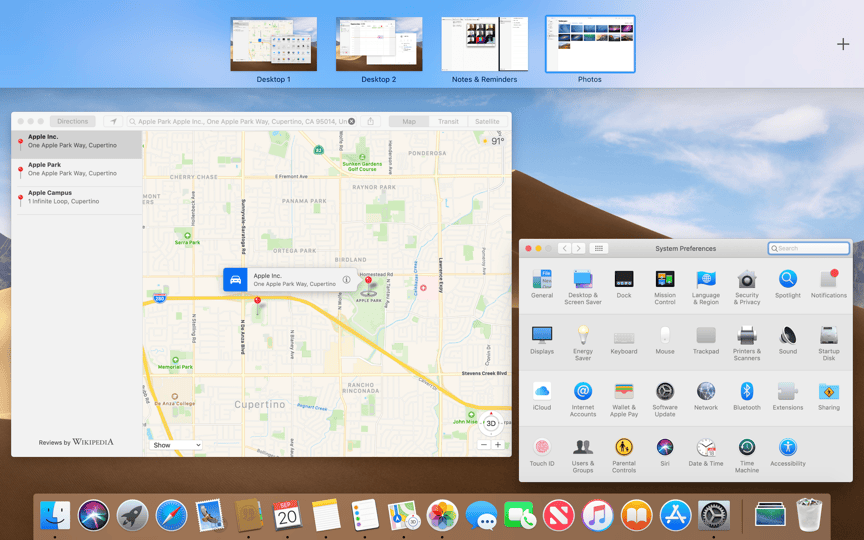Open App Store from the Dock
Viewport: 864px width, 540px height.
675,515
